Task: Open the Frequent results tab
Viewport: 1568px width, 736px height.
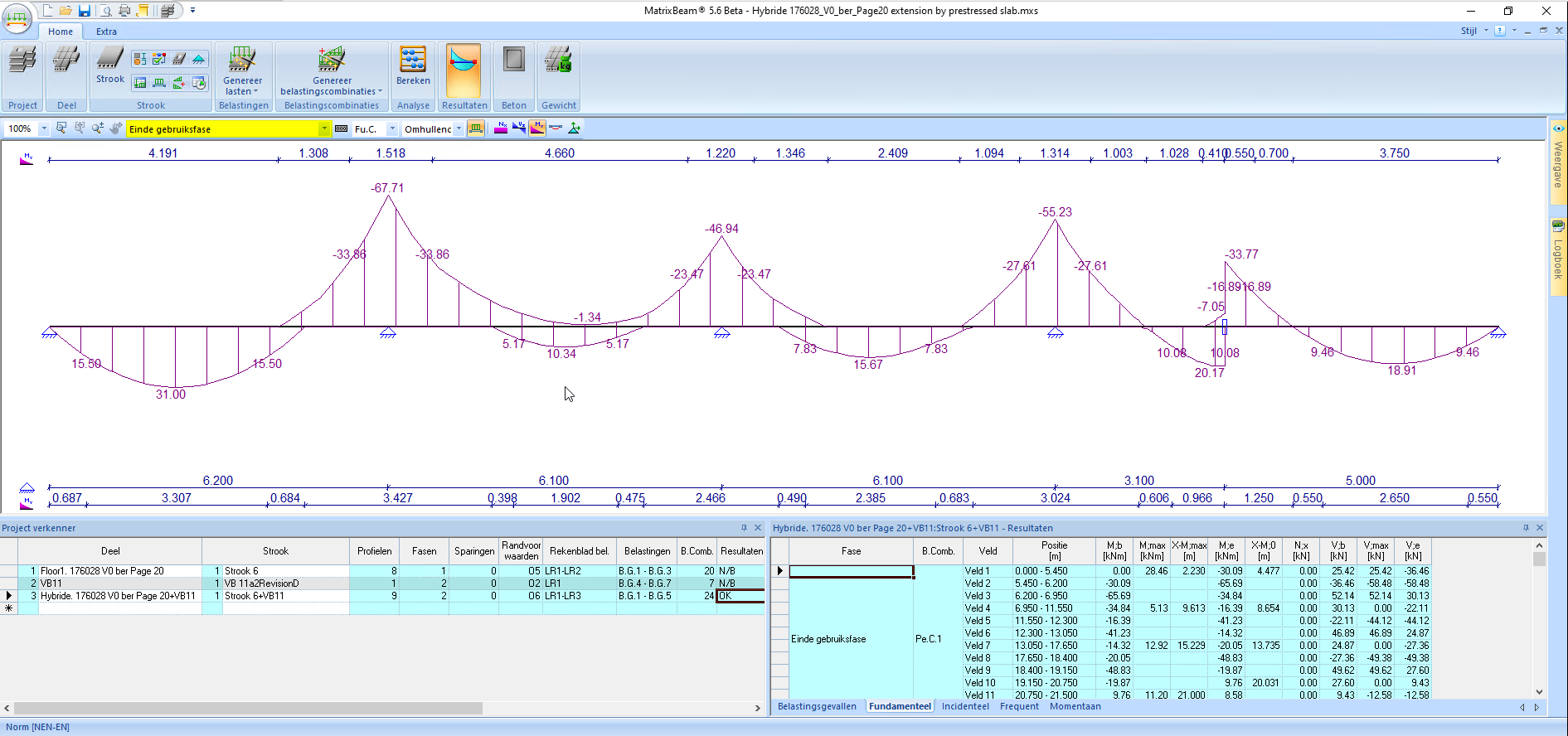Action: pyautogui.click(x=1019, y=707)
